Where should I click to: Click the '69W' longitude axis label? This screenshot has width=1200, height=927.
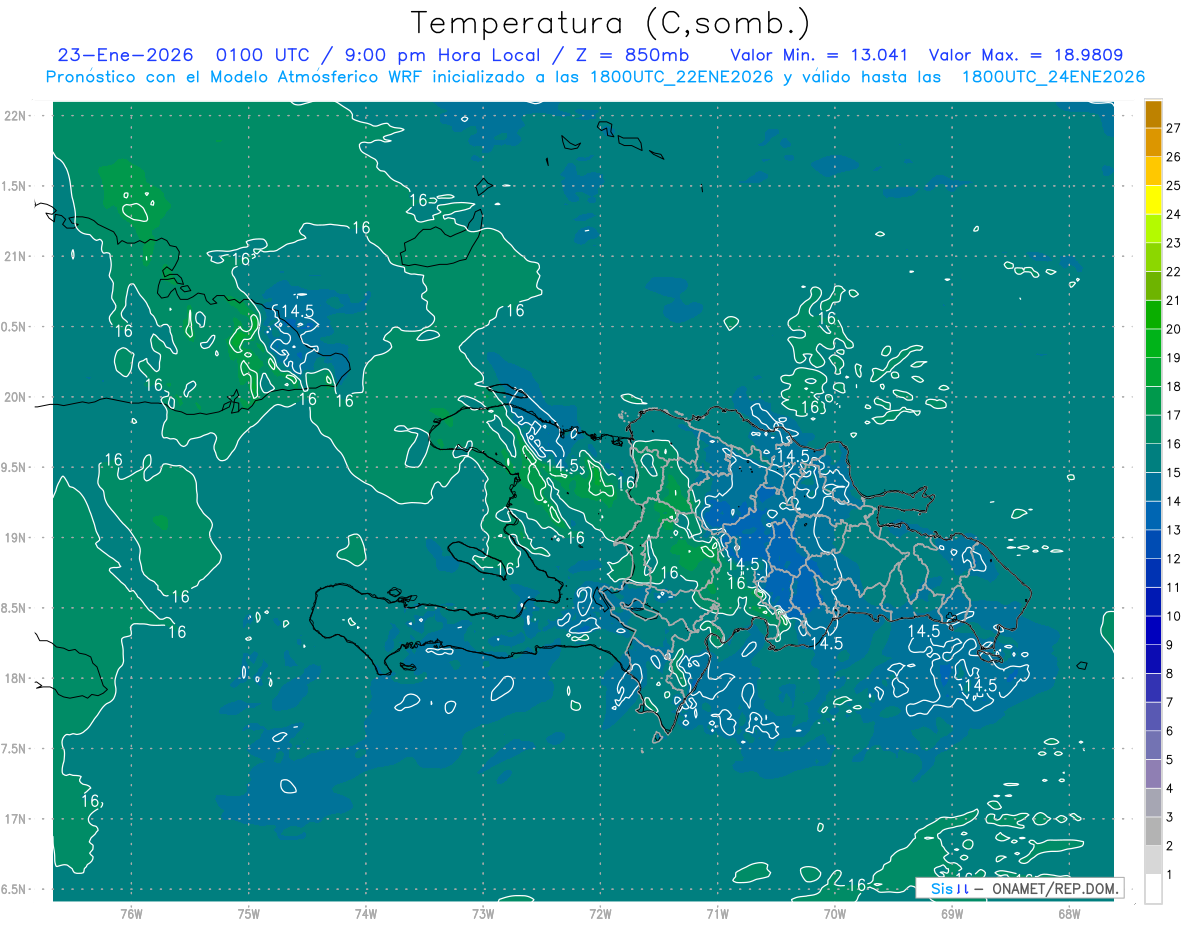click(952, 913)
